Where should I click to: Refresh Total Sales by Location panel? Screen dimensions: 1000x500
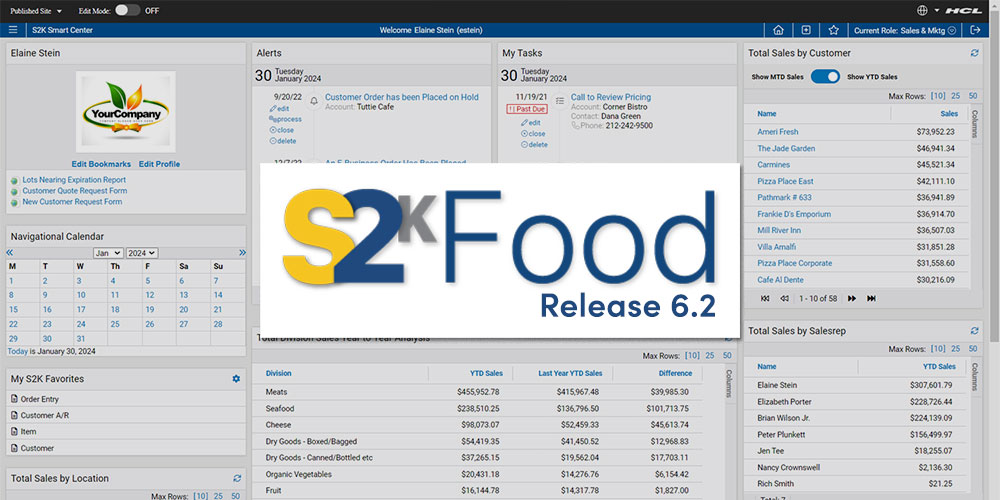click(237, 478)
